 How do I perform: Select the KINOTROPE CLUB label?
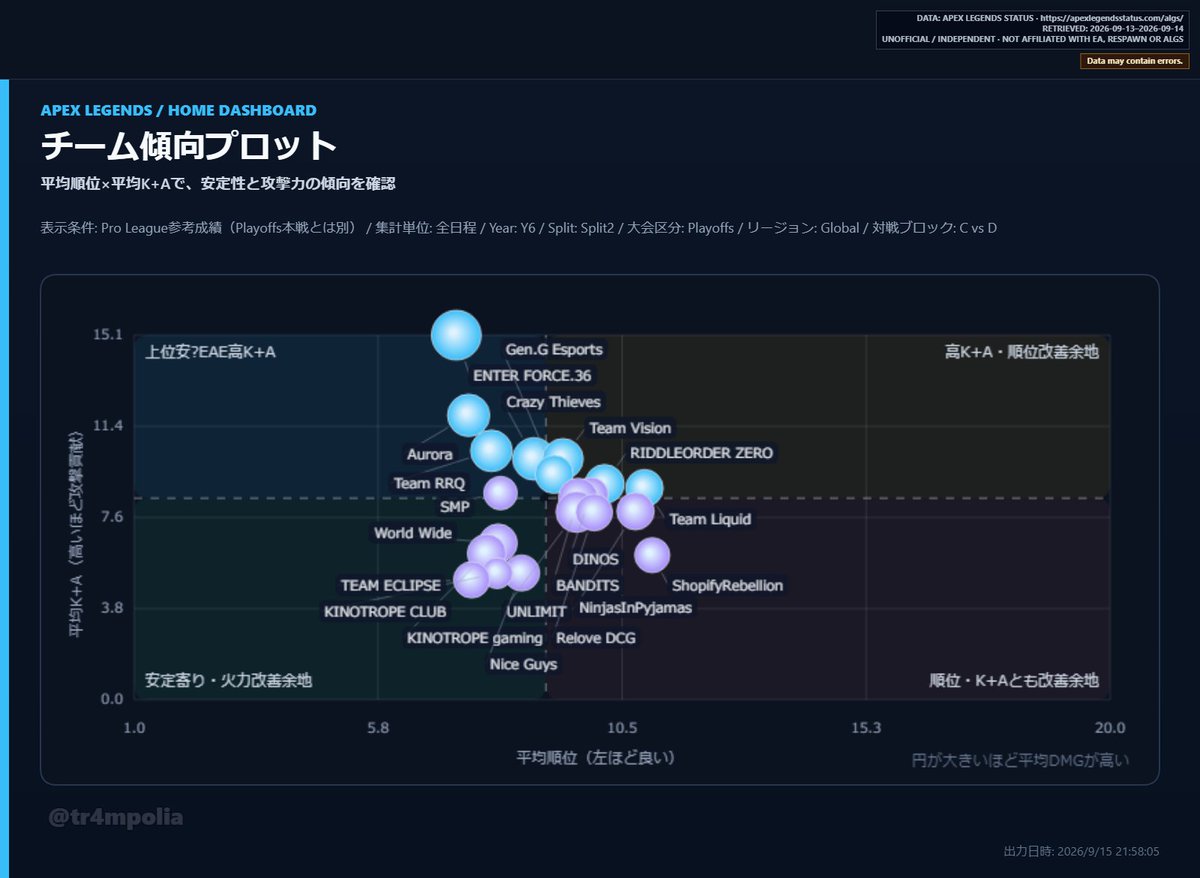pyautogui.click(x=386, y=612)
